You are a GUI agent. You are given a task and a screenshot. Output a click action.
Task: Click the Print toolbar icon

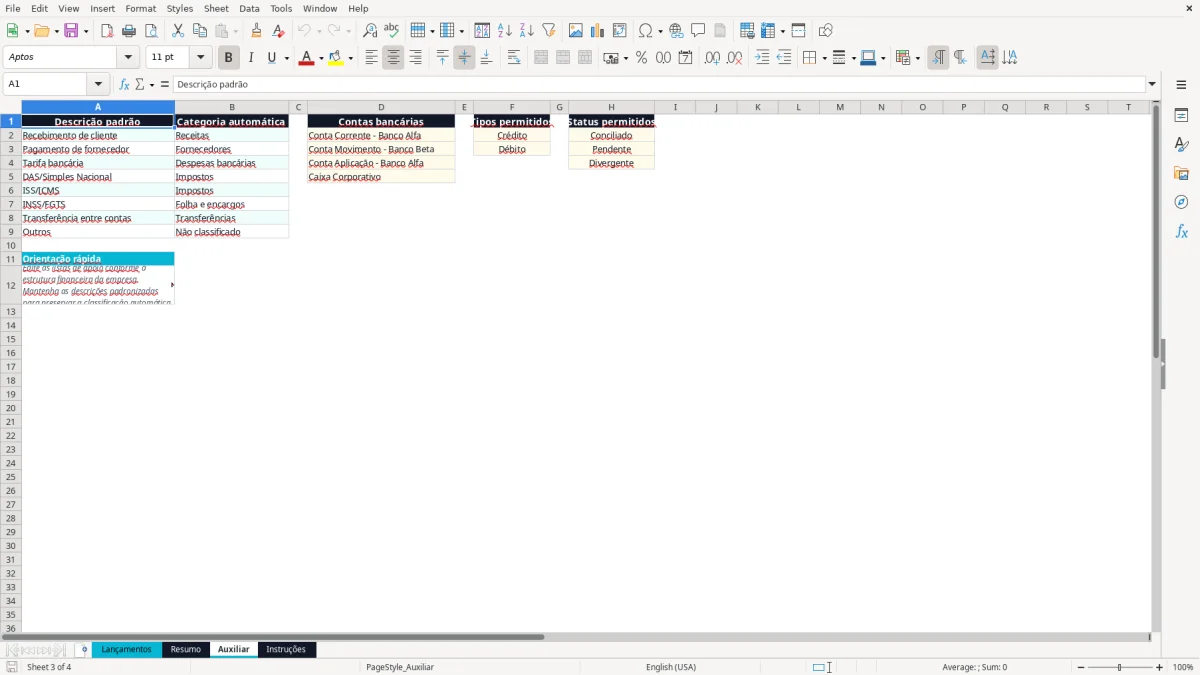pyautogui.click(x=129, y=31)
